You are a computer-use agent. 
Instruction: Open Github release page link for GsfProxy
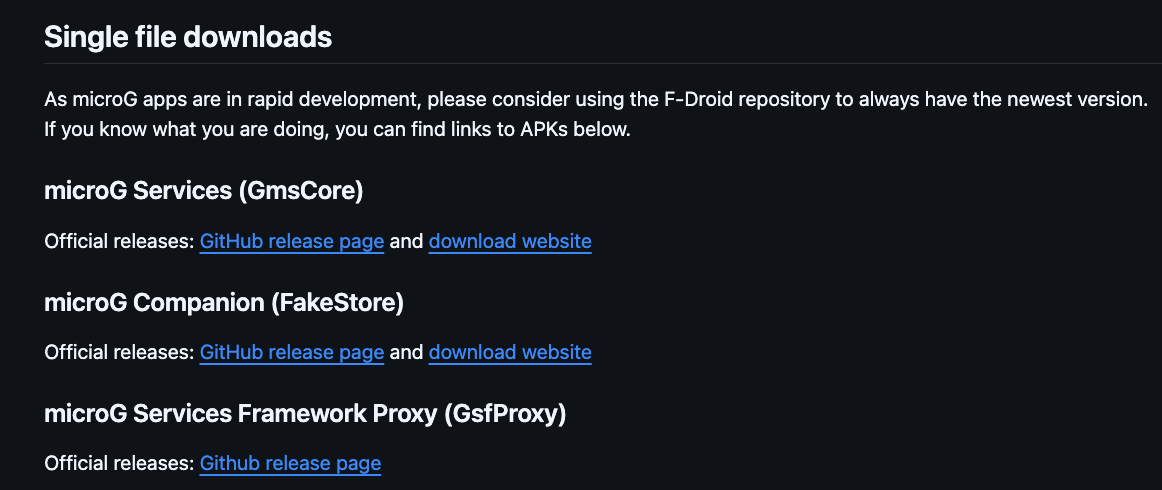[290, 463]
